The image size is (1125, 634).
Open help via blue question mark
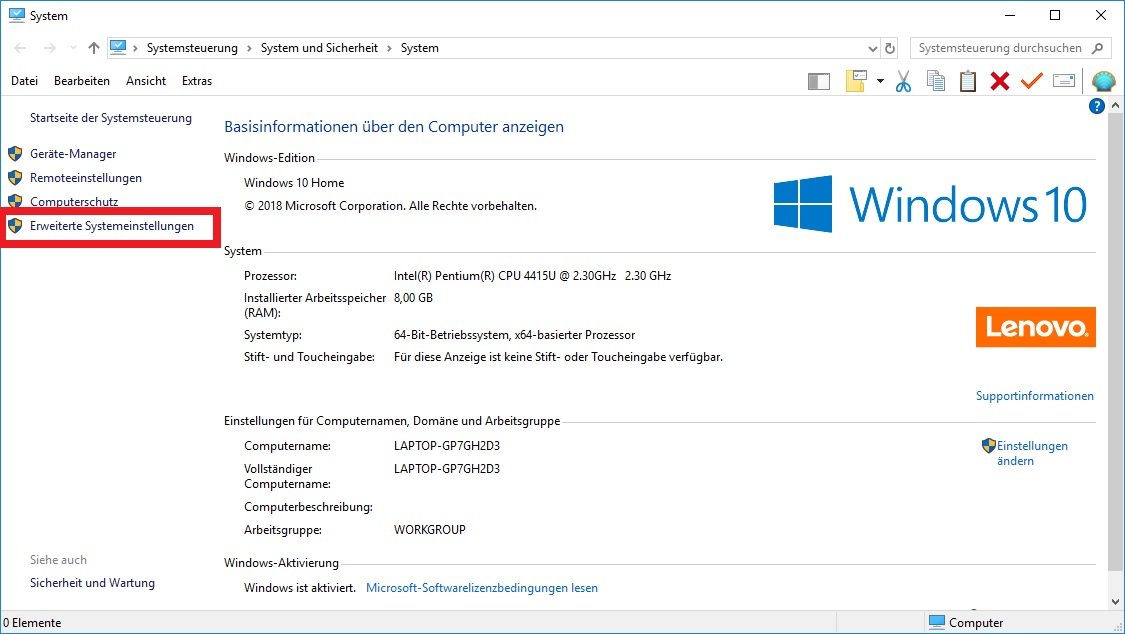click(x=1096, y=106)
